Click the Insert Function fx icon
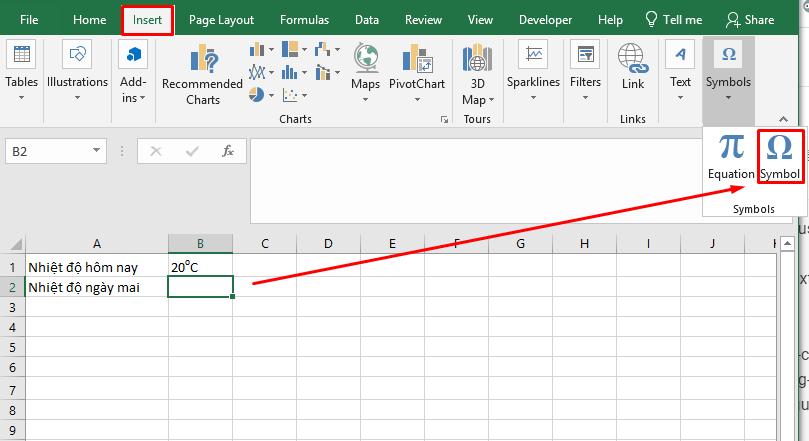 tap(228, 151)
